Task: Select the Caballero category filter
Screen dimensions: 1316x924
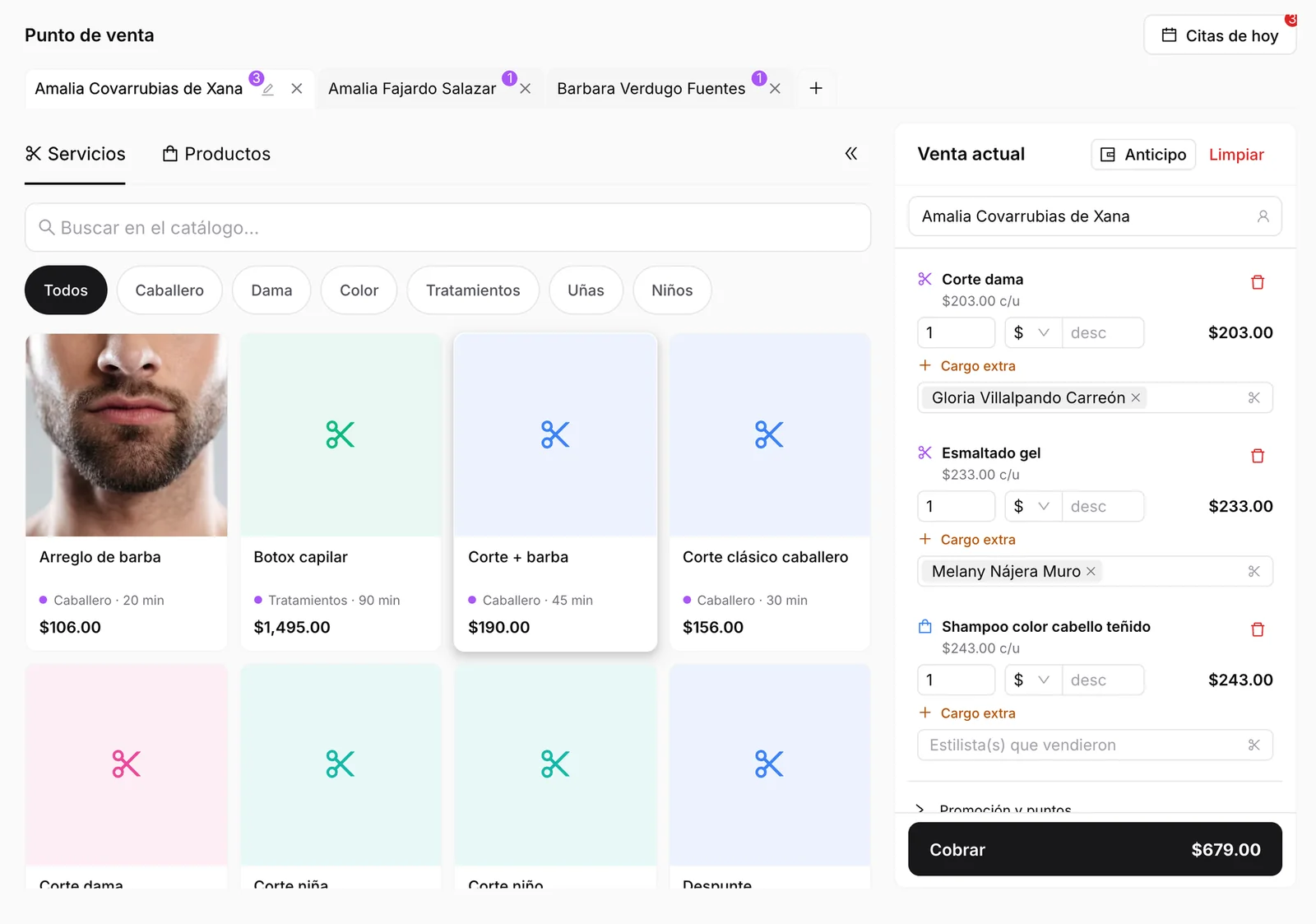Action: pyautogui.click(x=169, y=290)
